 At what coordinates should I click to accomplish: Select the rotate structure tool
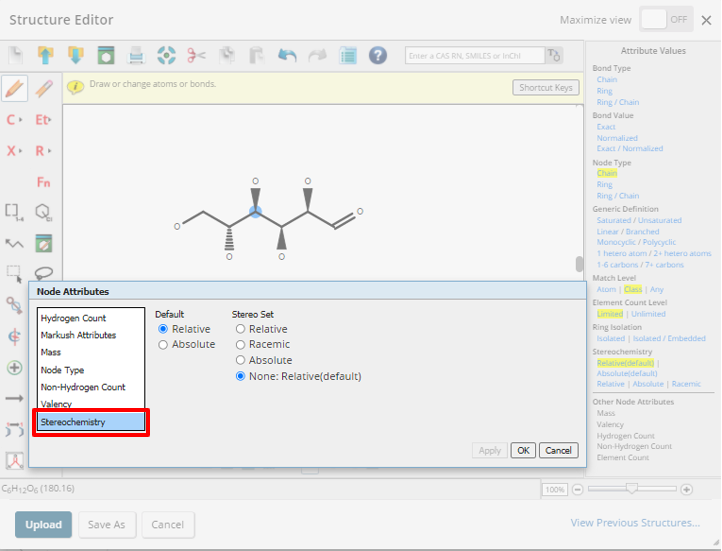tap(14, 336)
